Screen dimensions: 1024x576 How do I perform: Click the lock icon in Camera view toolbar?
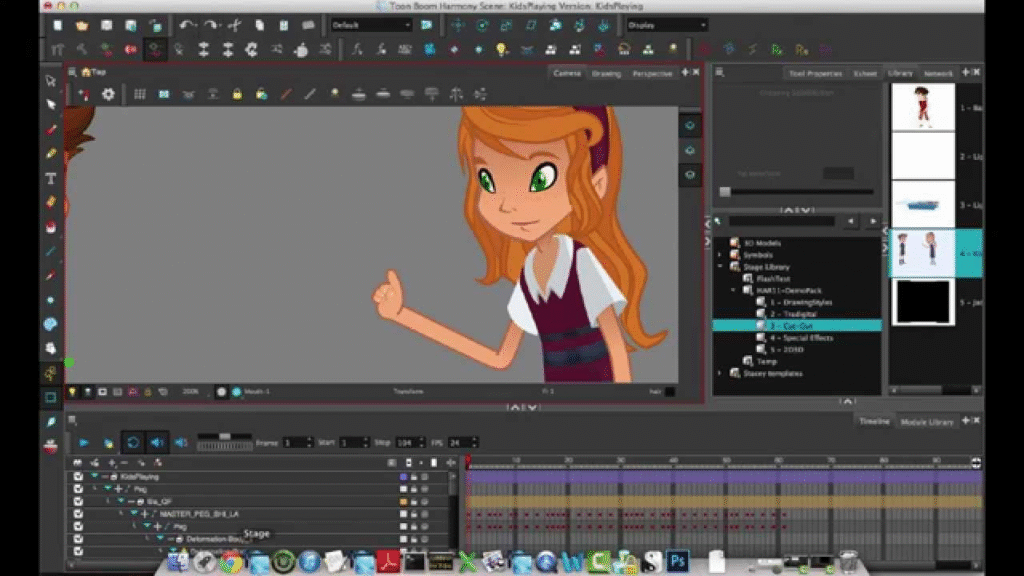[237, 94]
